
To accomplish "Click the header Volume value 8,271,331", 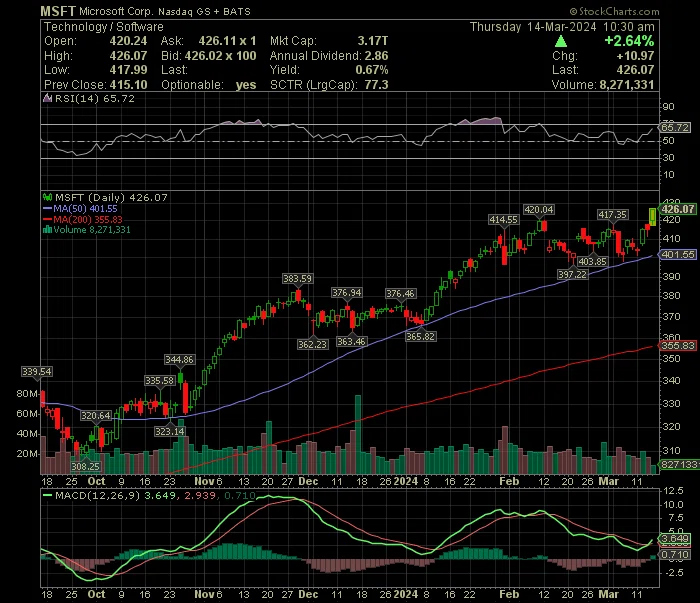I will click(x=627, y=85).
